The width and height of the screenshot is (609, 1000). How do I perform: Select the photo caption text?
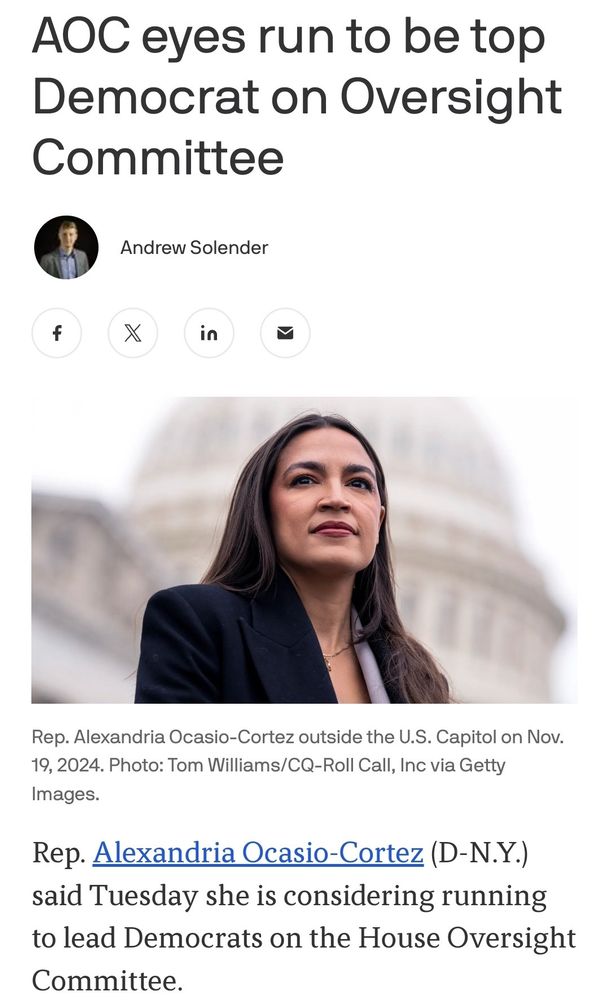tap(298, 765)
